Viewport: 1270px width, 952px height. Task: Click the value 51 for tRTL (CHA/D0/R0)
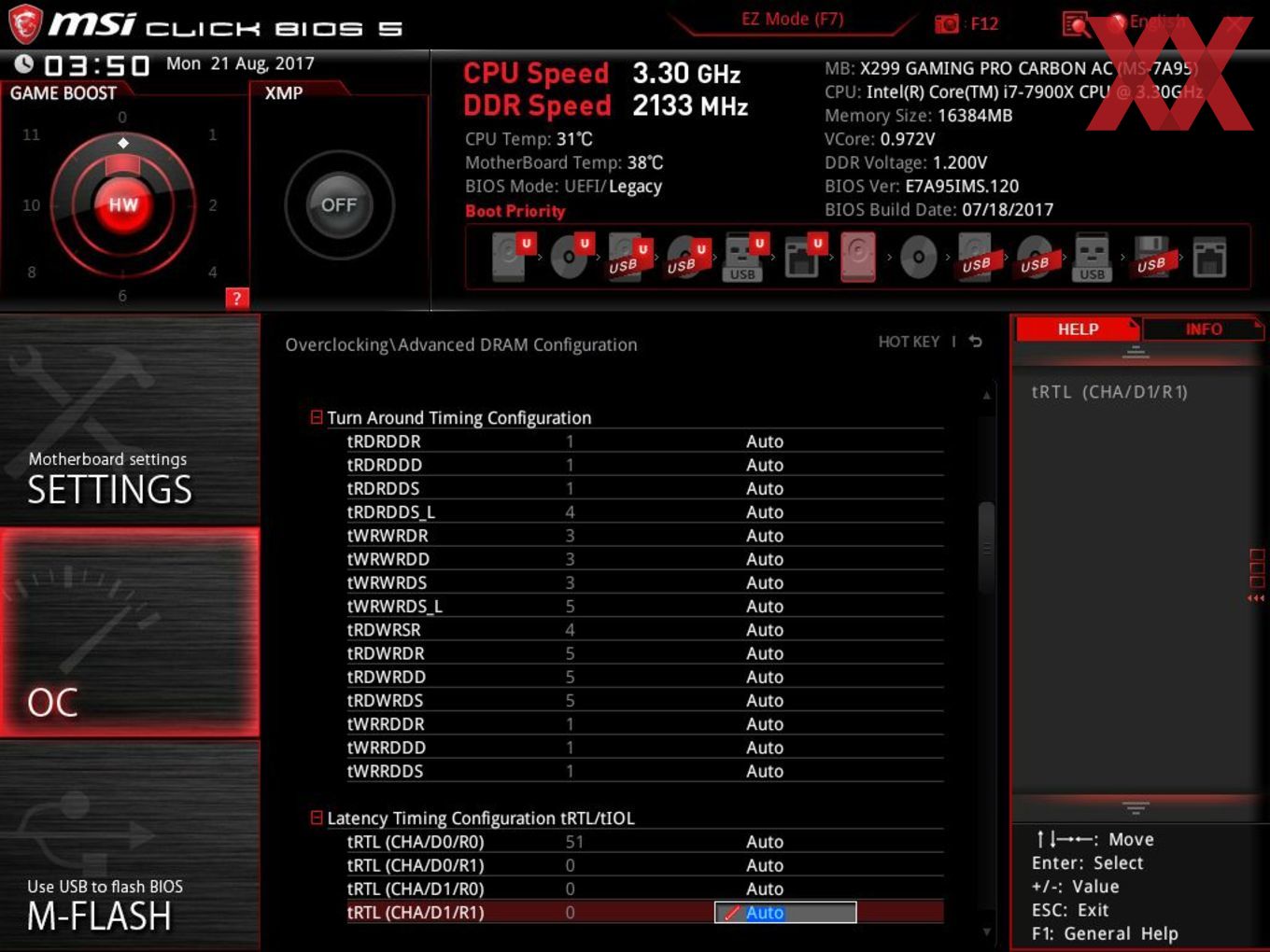(574, 842)
